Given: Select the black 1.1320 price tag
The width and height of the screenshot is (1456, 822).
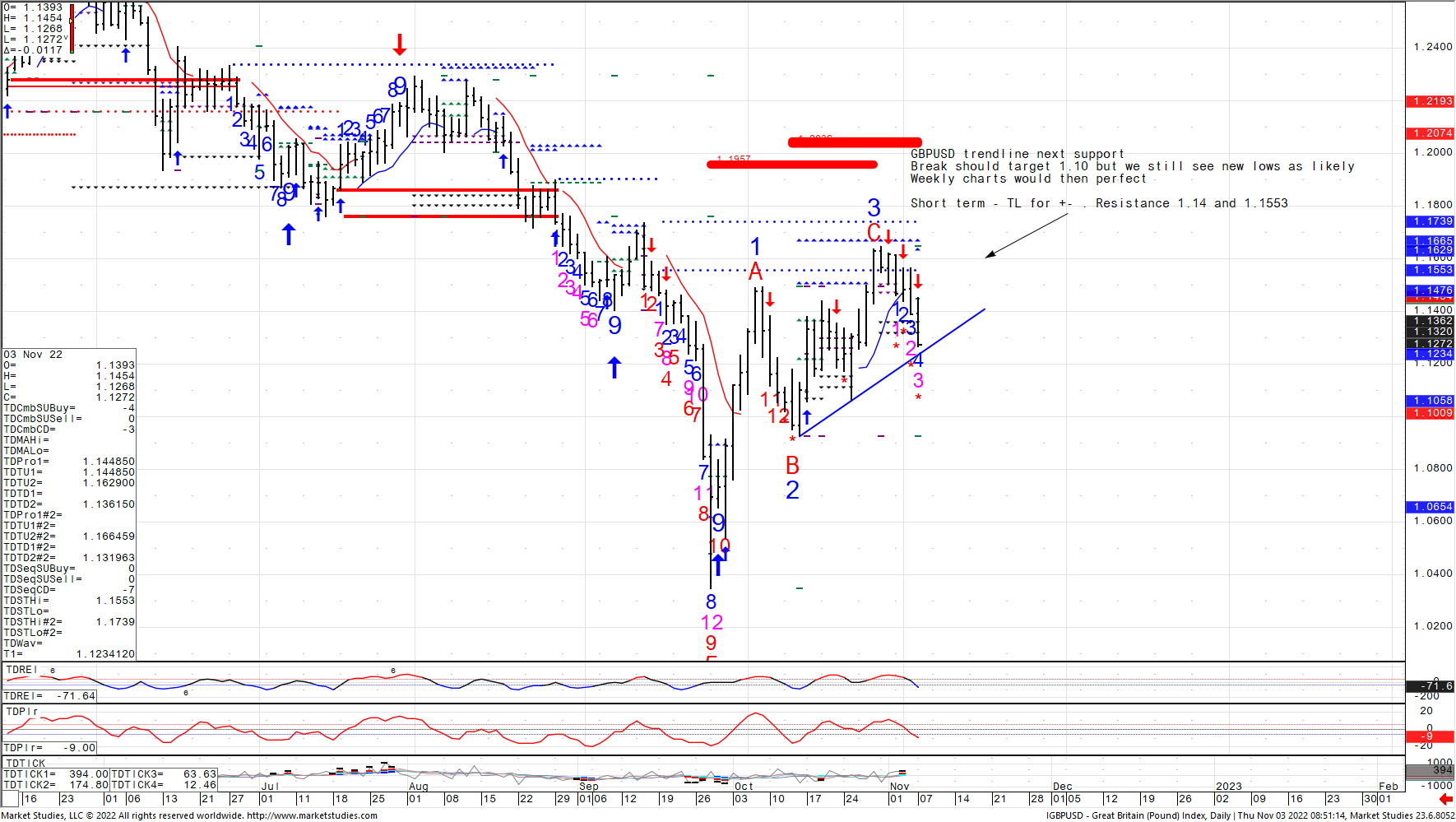Looking at the screenshot, I should click(1430, 332).
